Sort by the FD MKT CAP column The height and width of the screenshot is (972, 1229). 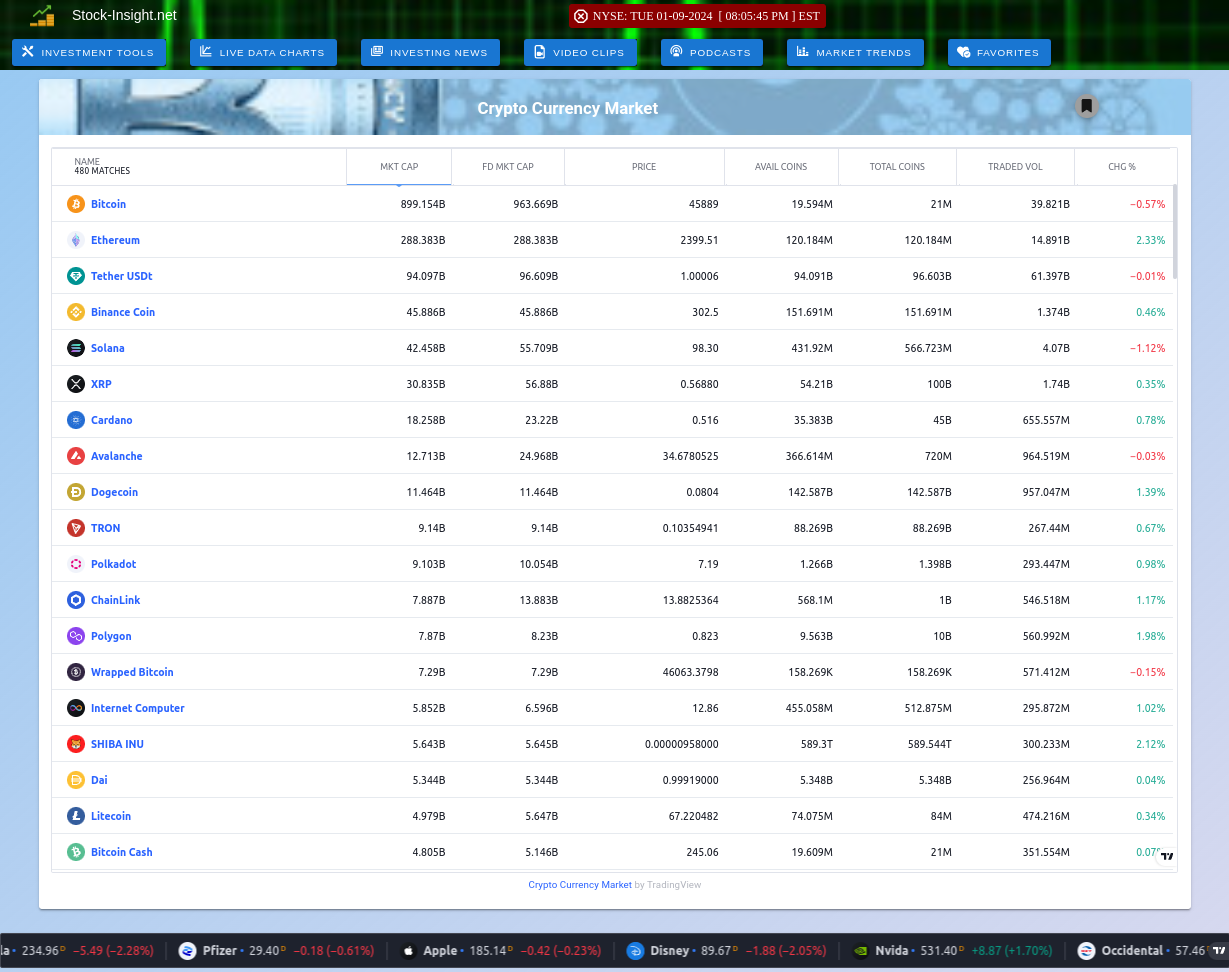508,167
